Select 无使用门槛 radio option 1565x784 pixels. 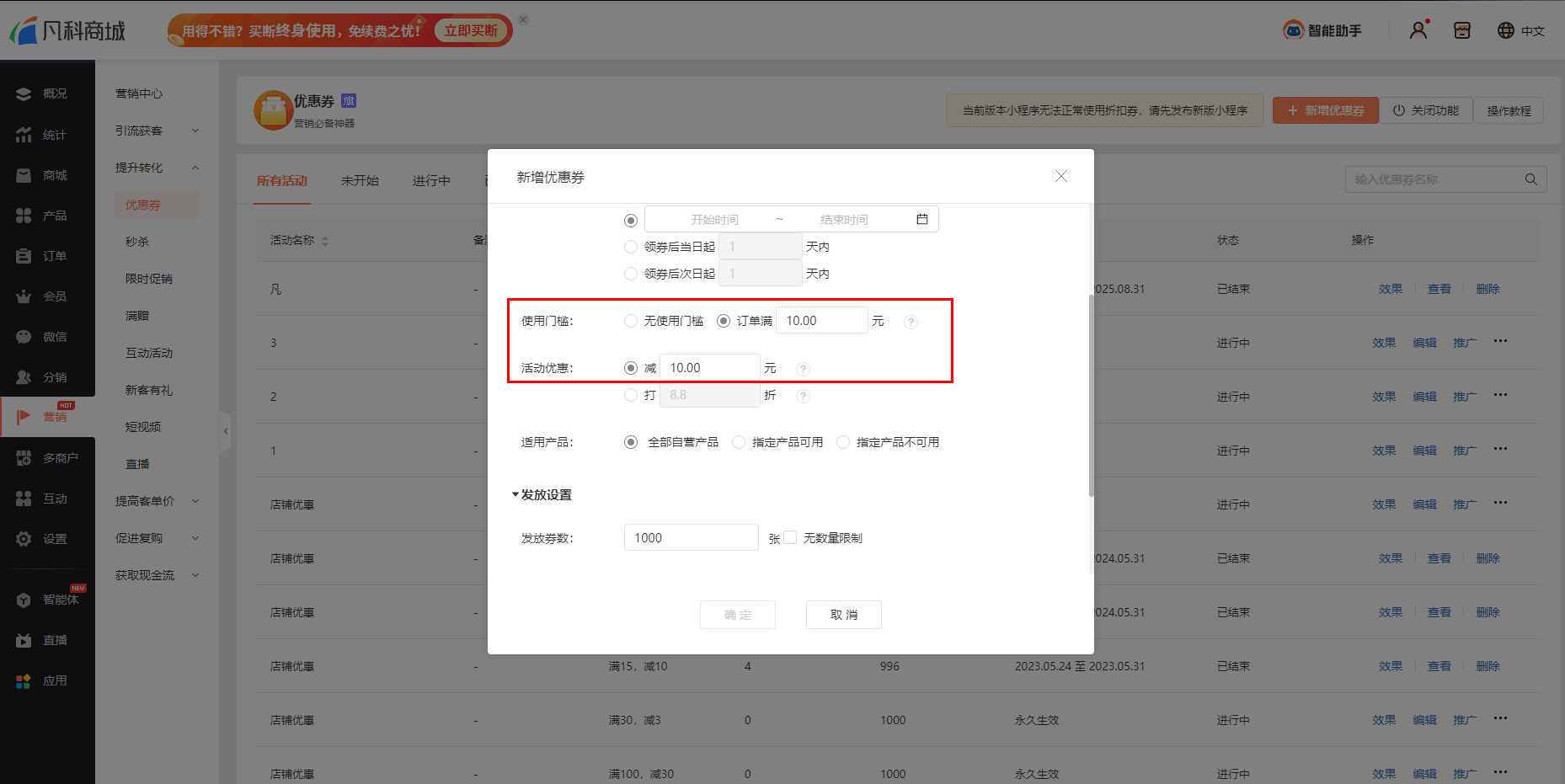point(631,321)
